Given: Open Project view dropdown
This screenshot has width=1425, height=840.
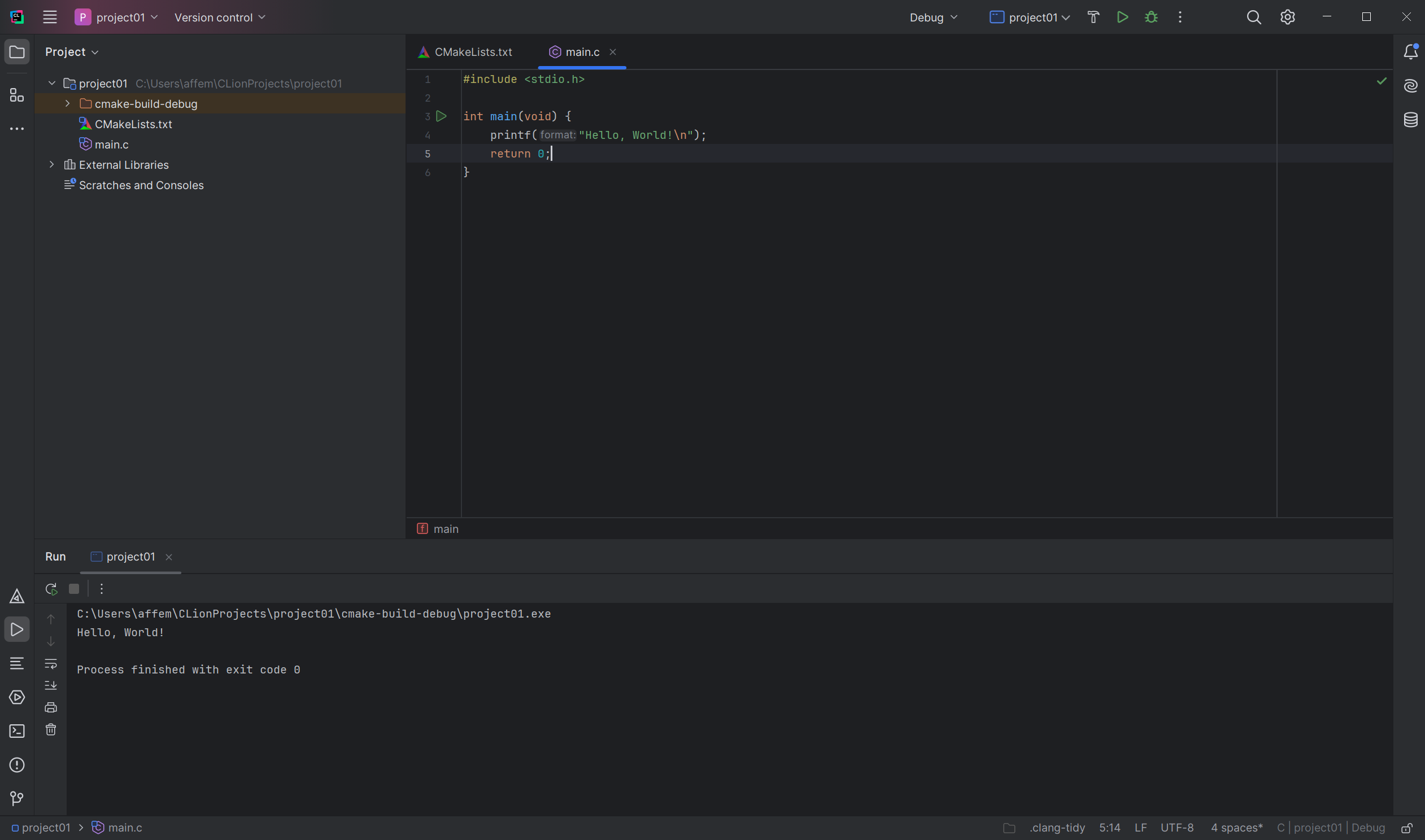Looking at the screenshot, I should [72, 52].
